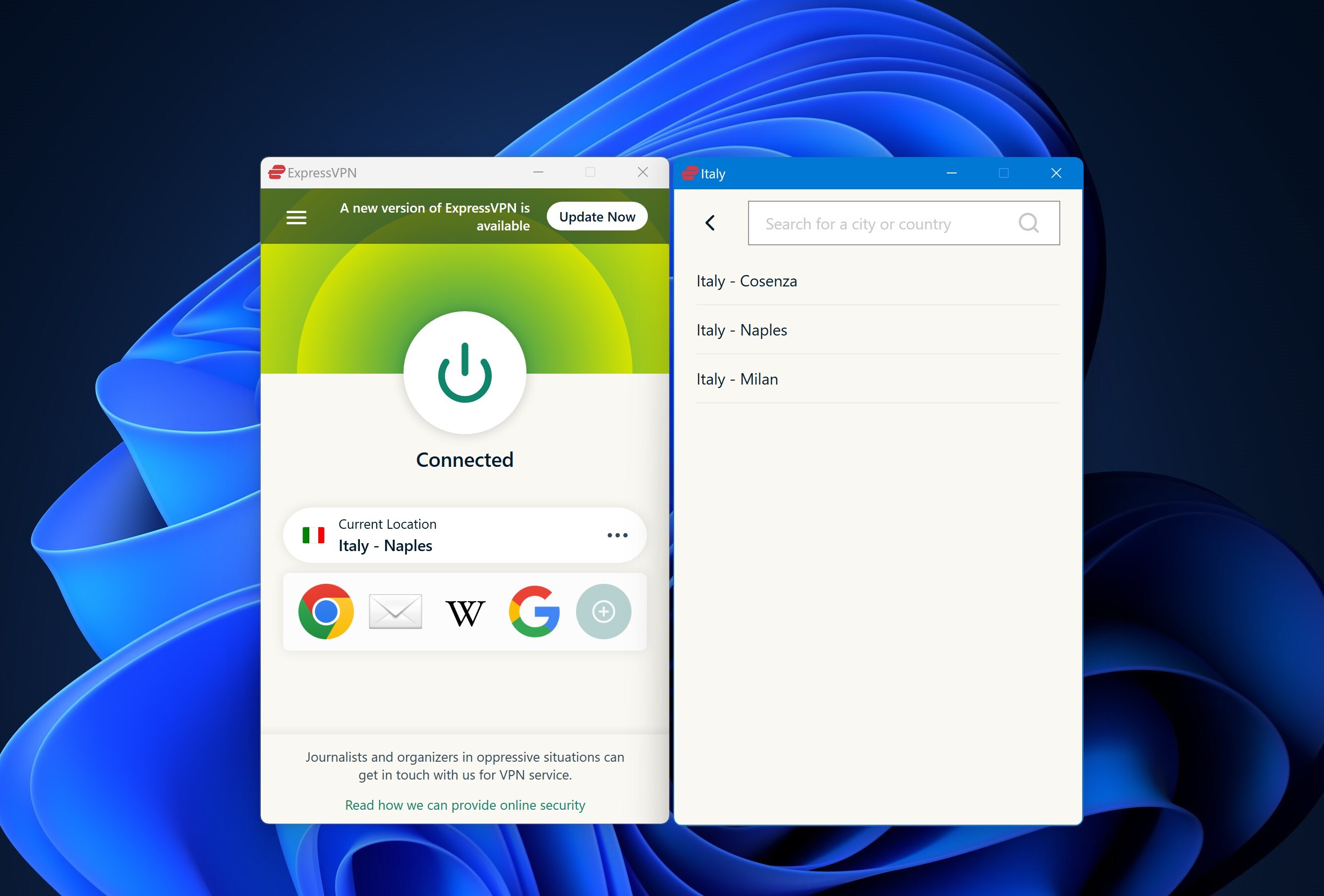Close the ExpressVPN main window
The height and width of the screenshot is (896, 1324).
[x=642, y=172]
